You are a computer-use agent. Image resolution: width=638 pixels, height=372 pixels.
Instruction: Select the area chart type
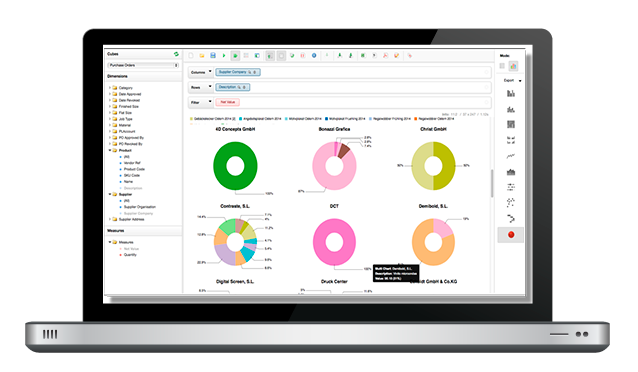(x=511, y=172)
